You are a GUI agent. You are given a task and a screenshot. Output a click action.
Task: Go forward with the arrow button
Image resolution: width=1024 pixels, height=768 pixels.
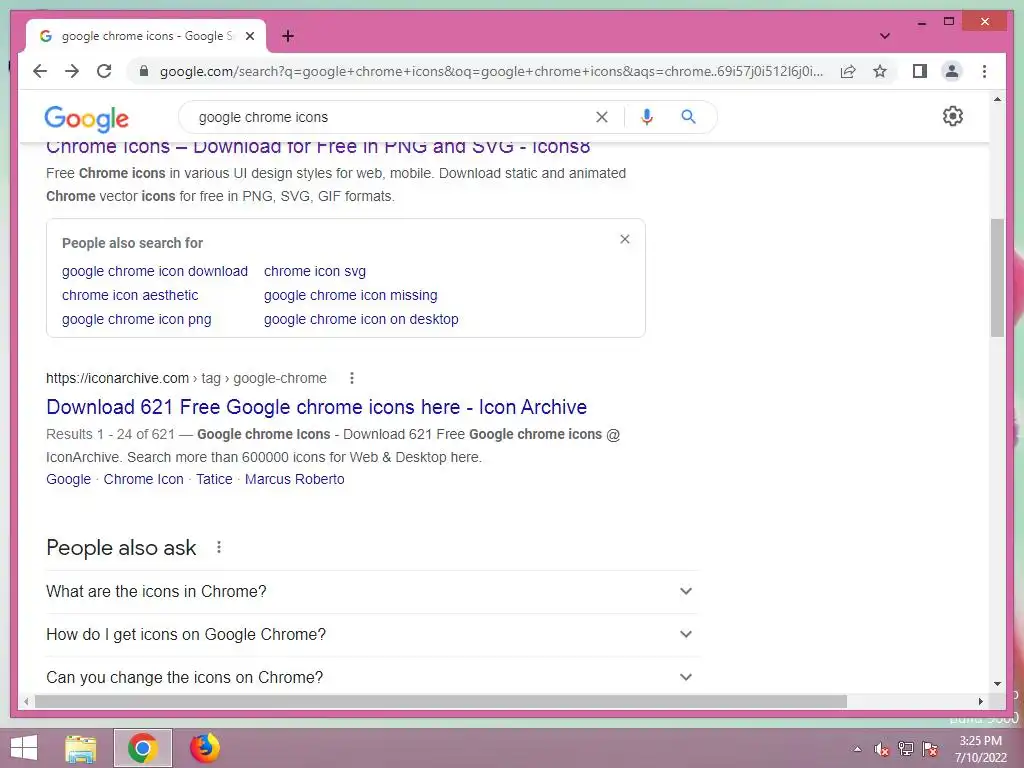click(72, 71)
